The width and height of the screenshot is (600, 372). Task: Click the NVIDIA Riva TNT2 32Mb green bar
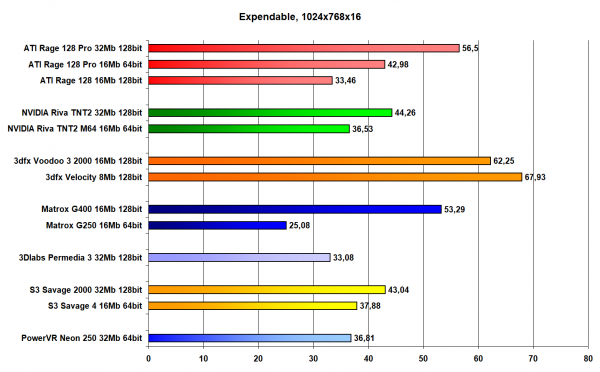(270, 113)
